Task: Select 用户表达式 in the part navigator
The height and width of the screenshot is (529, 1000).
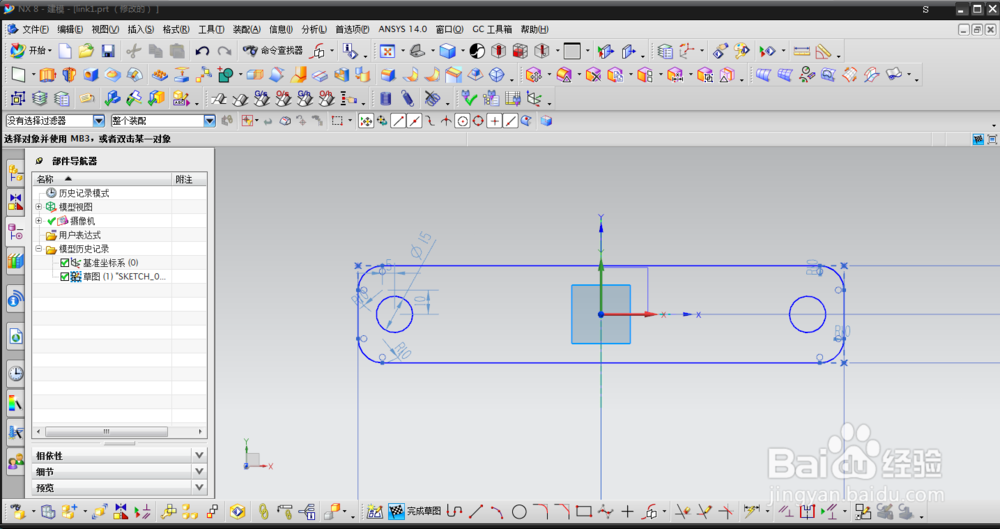Action: pyautogui.click(x=80, y=235)
